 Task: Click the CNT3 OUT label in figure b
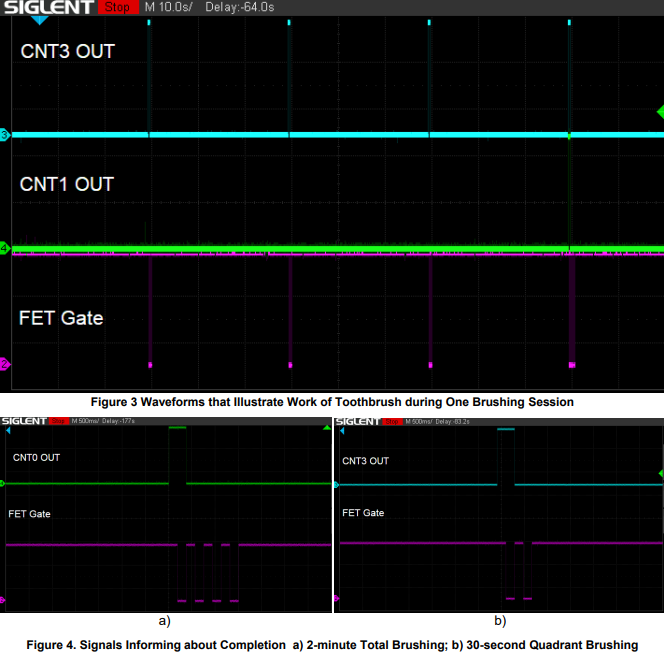(365, 461)
